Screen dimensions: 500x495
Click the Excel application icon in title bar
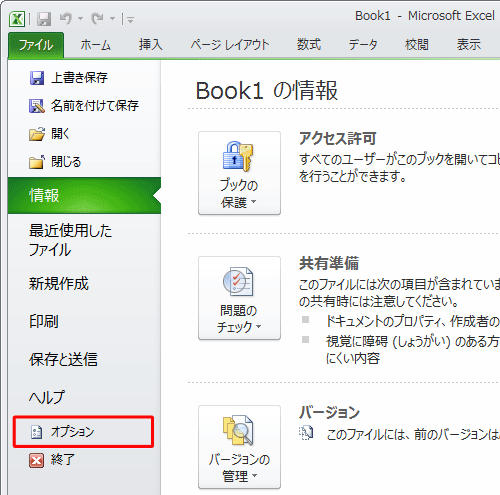tap(17, 19)
